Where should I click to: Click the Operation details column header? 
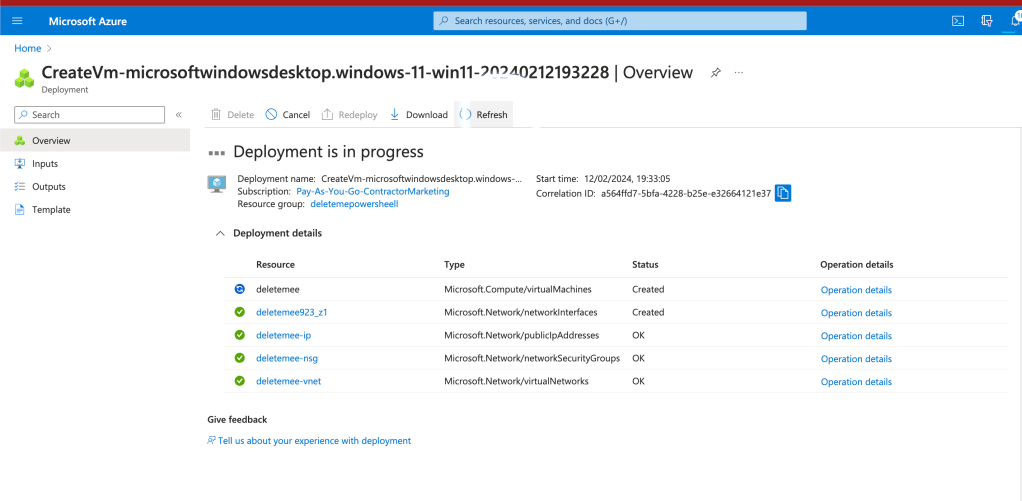point(856,265)
